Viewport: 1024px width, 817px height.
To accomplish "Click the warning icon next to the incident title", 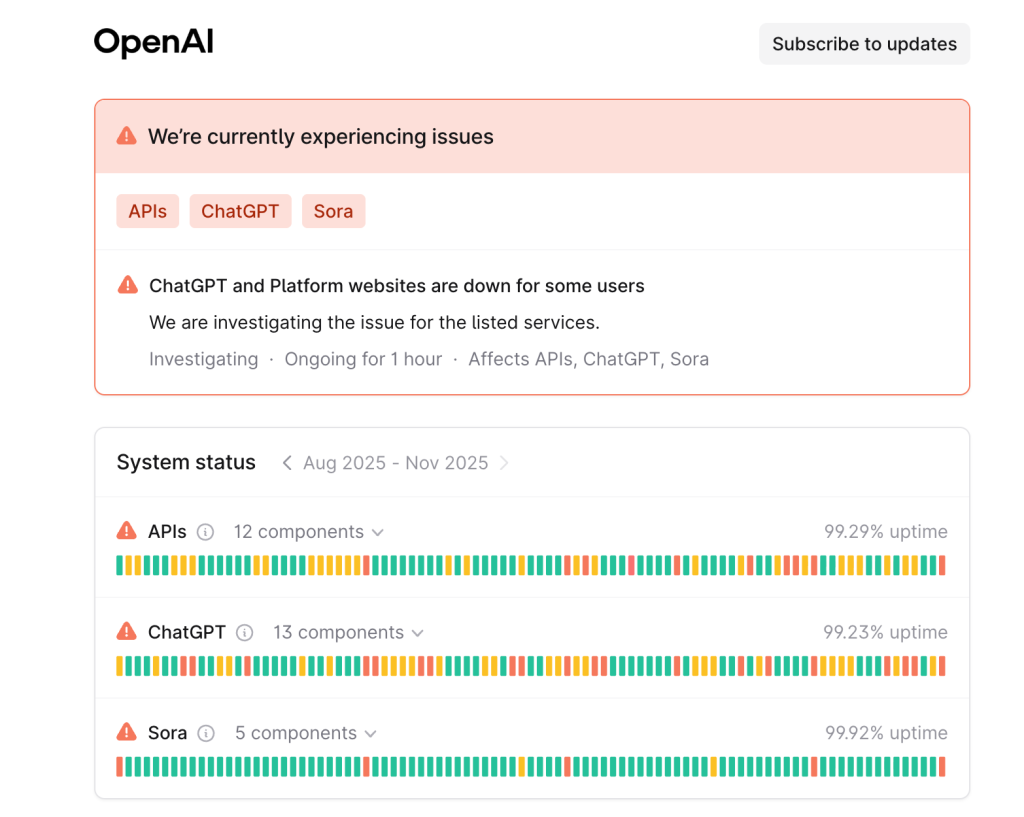I will (x=128, y=285).
